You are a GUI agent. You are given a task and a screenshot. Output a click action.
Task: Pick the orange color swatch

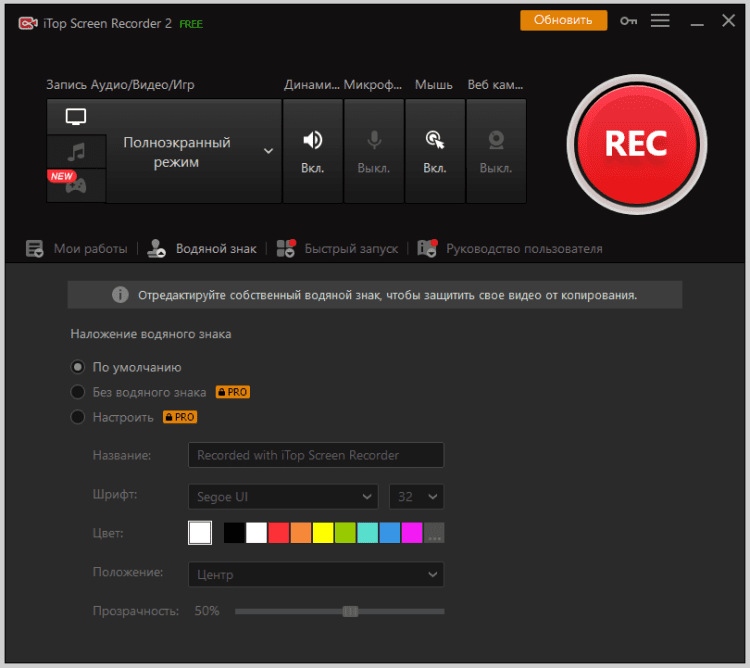click(x=301, y=533)
